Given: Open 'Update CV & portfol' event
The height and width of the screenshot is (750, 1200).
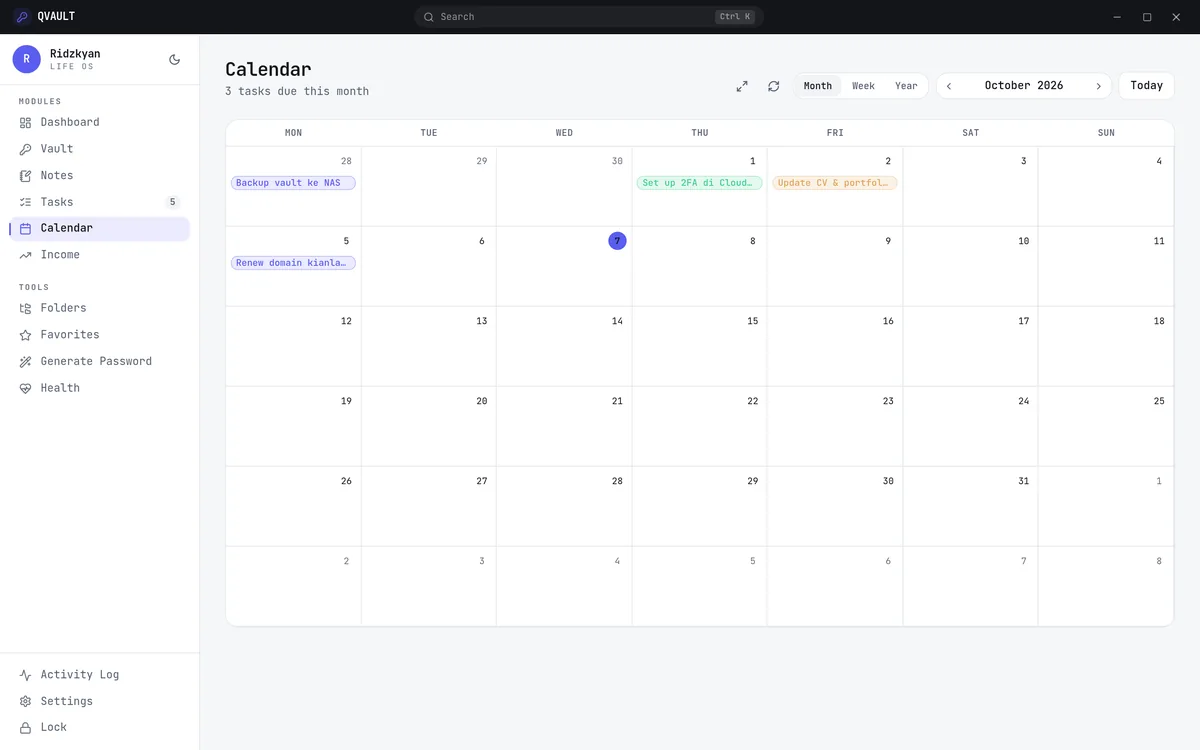Looking at the screenshot, I should pyautogui.click(x=835, y=183).
